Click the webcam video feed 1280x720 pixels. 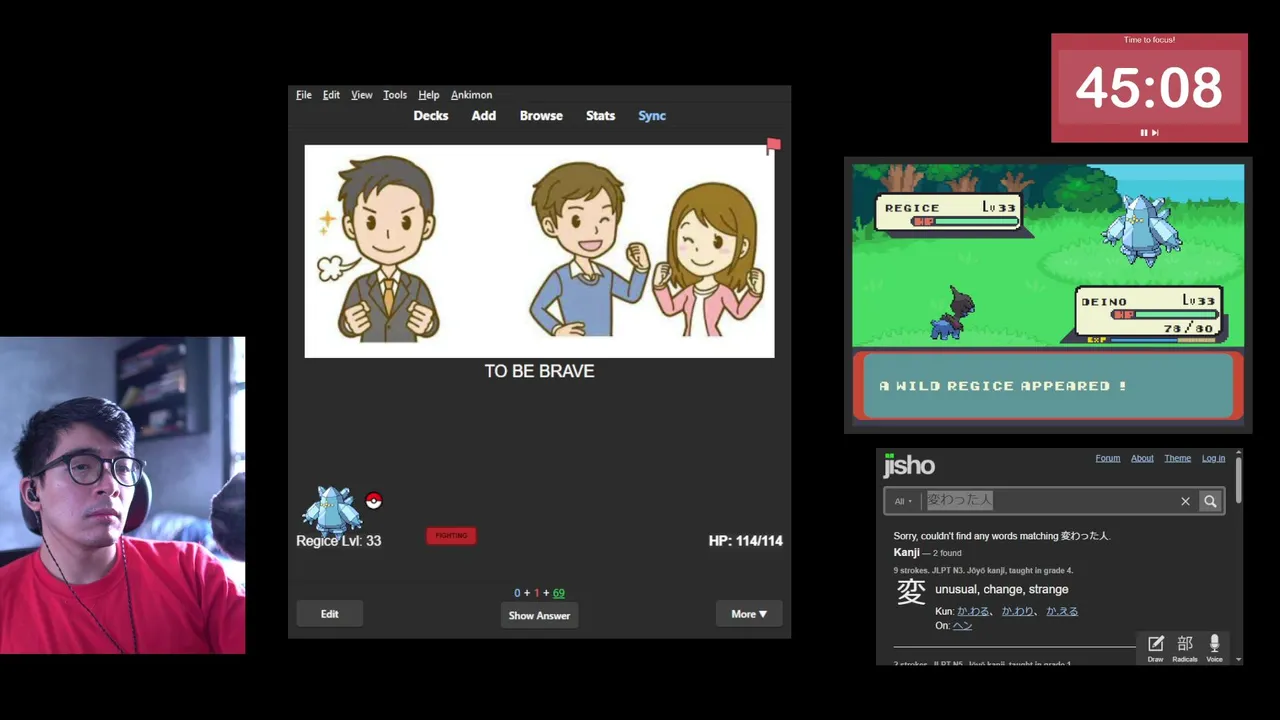coord(122,495)
